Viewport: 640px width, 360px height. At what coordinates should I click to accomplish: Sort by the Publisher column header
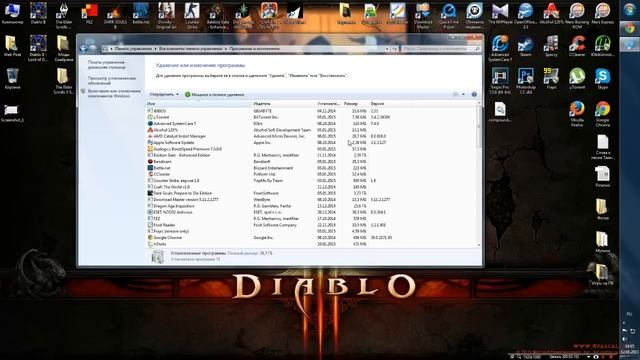click(x=284, y=104)
